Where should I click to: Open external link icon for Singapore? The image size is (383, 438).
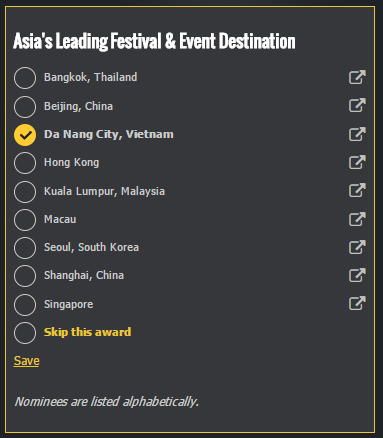tap(357, 303)
